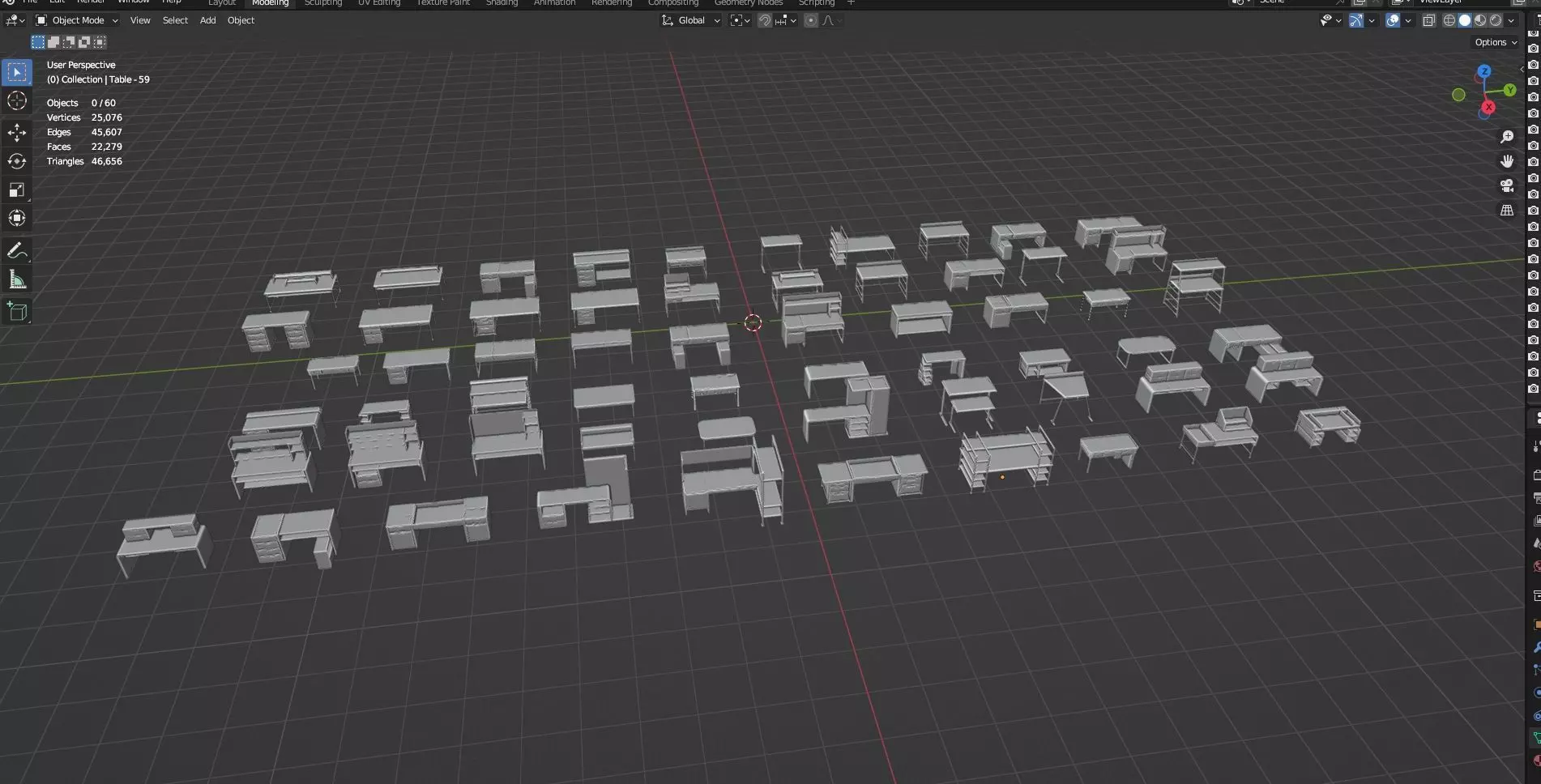Viewport: 1541px width, 784px height.
Task: Open viewport shading options dropdown arrow
Action: tap(1511, 20)
